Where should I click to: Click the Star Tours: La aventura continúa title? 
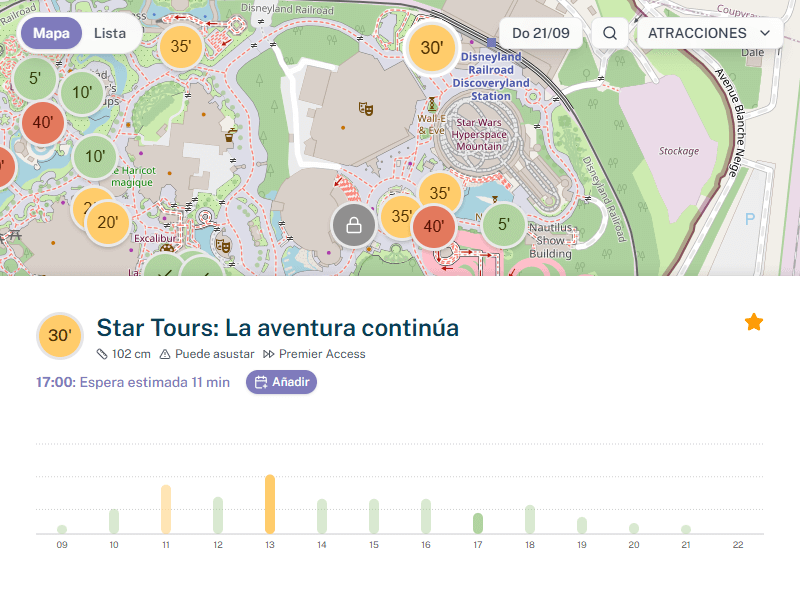pyautogui.click(x=277, y=326)
